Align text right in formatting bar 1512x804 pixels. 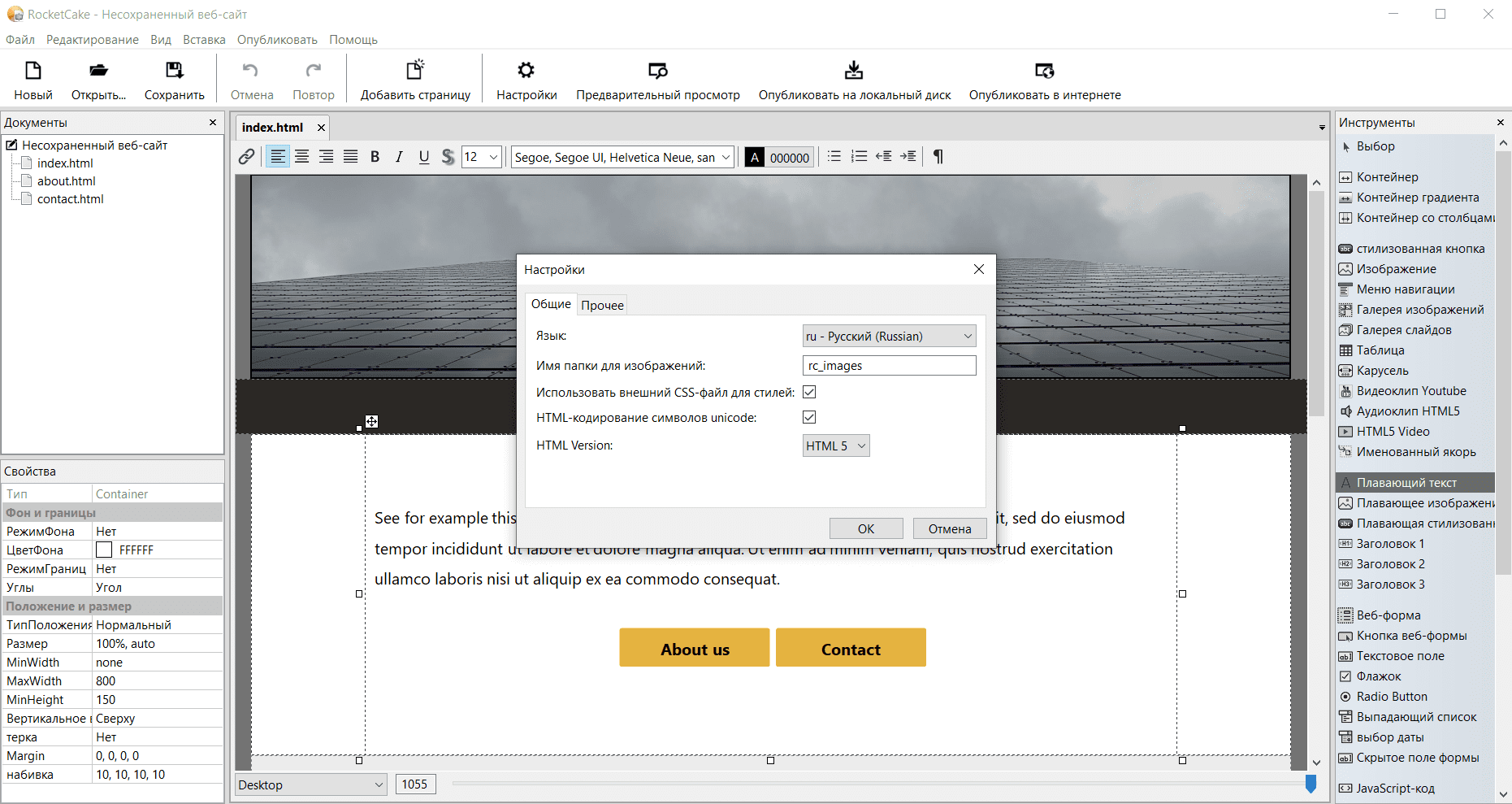(x=327, y=157)
